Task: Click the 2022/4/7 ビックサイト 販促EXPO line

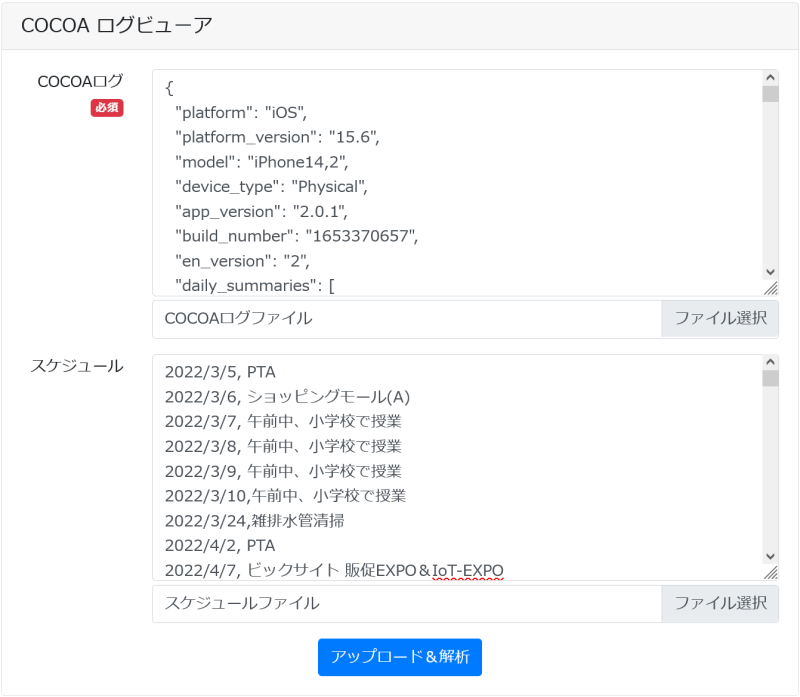Action: tap(334, 570)
